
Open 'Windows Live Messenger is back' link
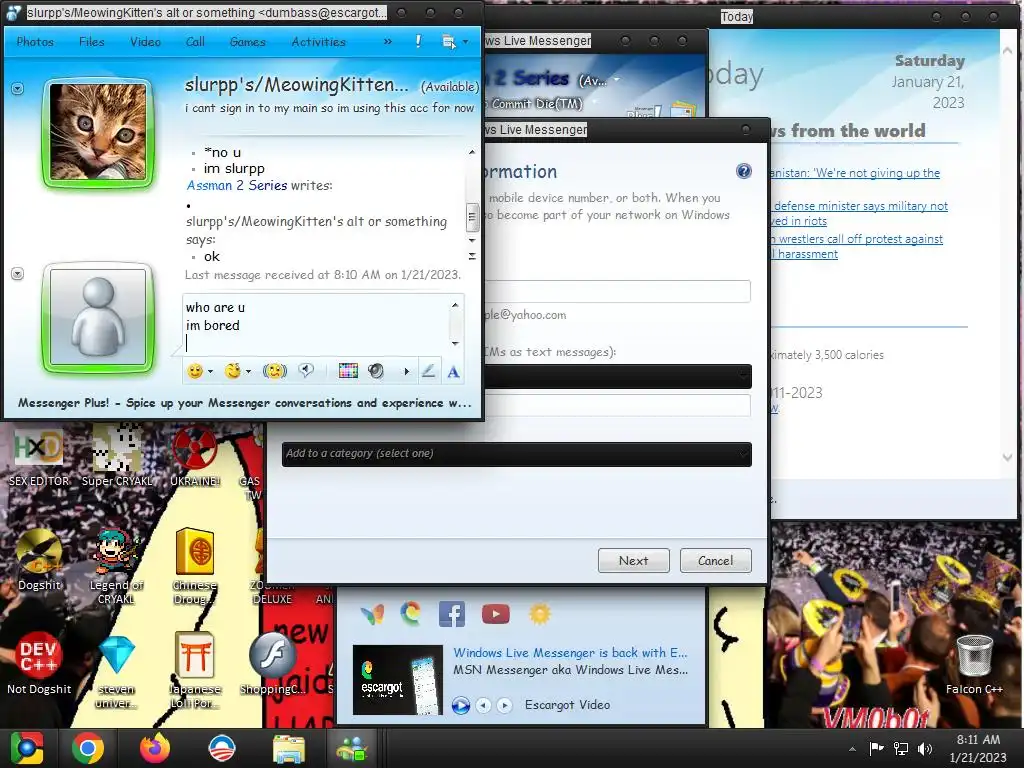[x=570, y=652]
